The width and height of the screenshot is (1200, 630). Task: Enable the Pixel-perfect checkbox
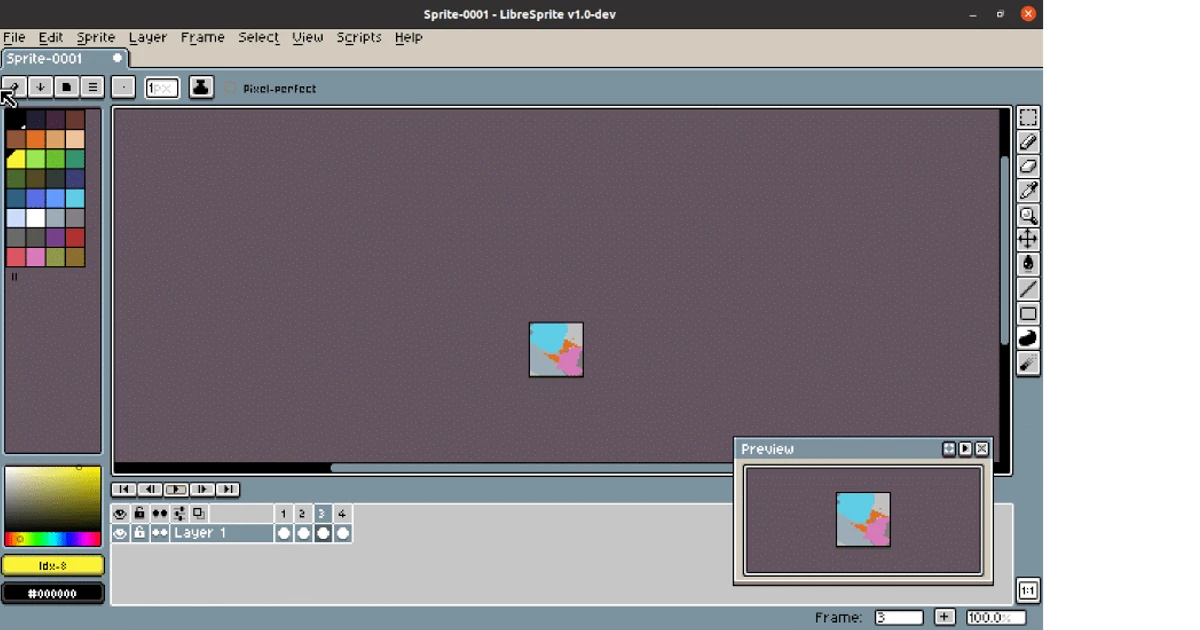[x=230, y=89]
